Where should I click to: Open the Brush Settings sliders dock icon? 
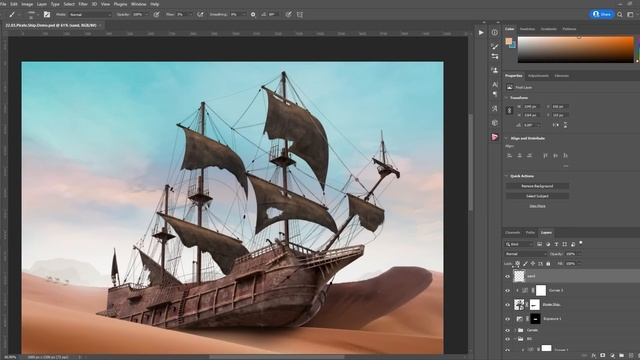click(495, 56)
